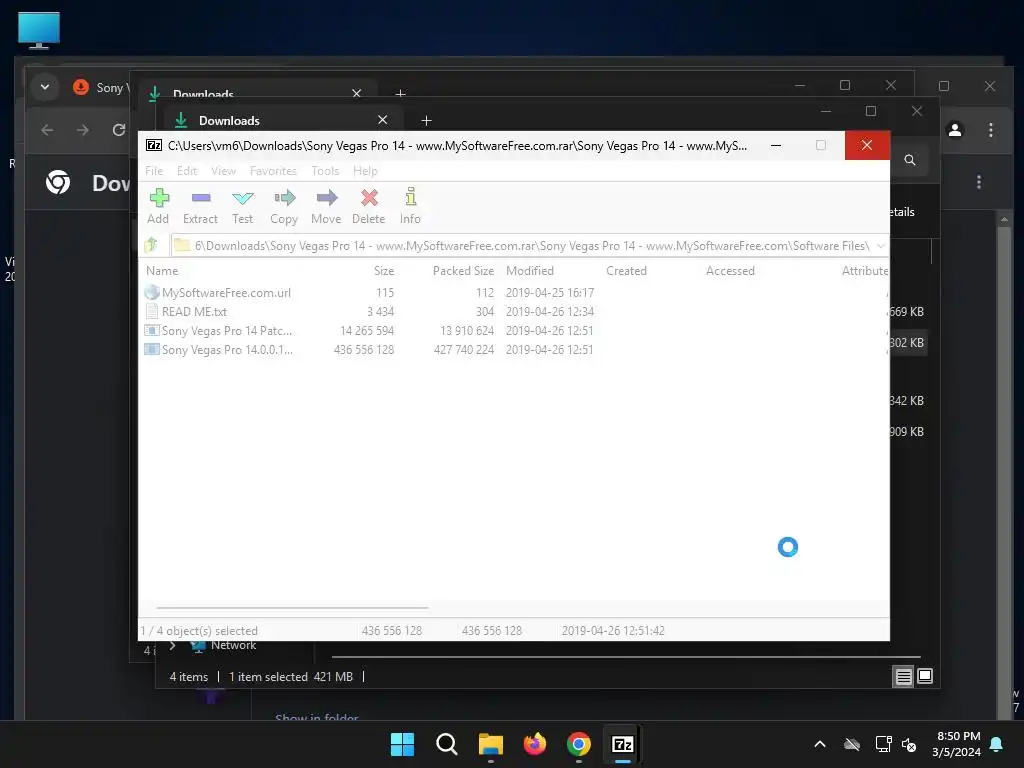Screen dimensions: 1024x768
Task: Click the muted volume tray icon
Action: point(909,744)
